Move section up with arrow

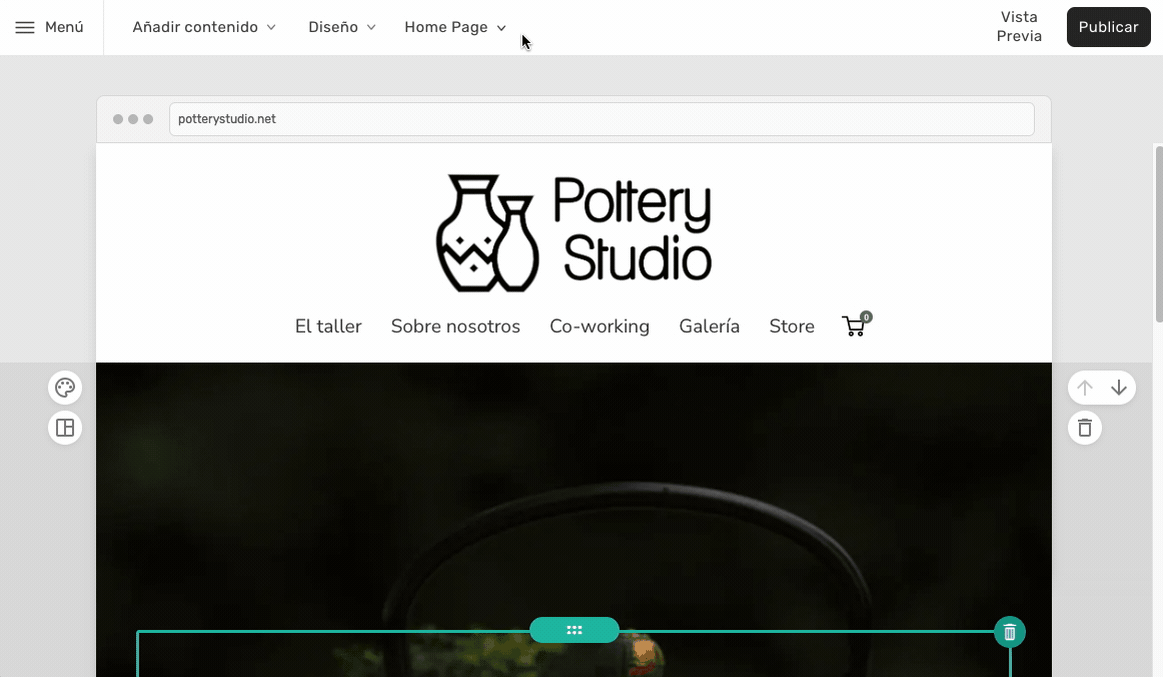pos(1085,388)
